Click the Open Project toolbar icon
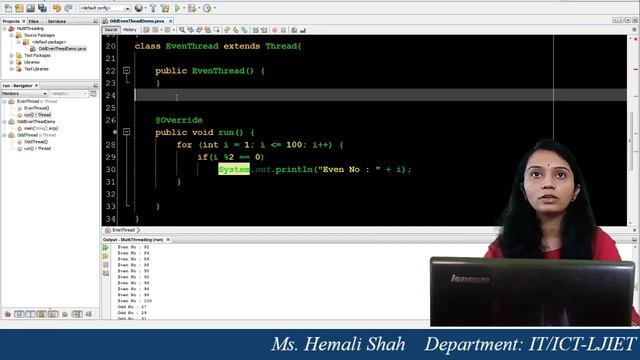Viewport: 640px width, 360px height. tap(31, 8)
